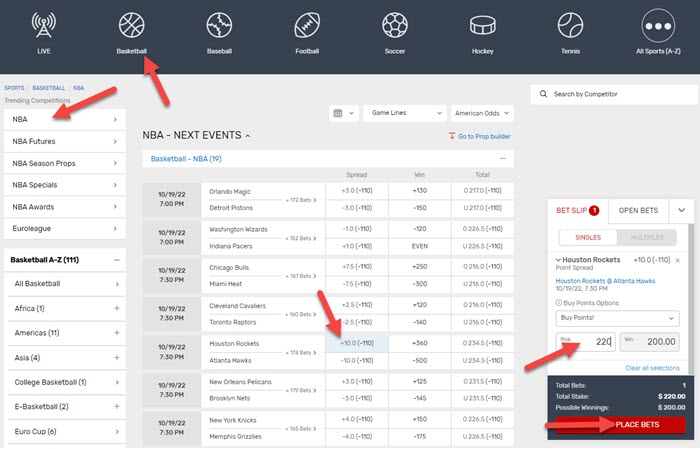Screen dimensions: 700x449
Task: Open the Buy Points dropdown
Action: pyautogui.click(x=617, y=317)
